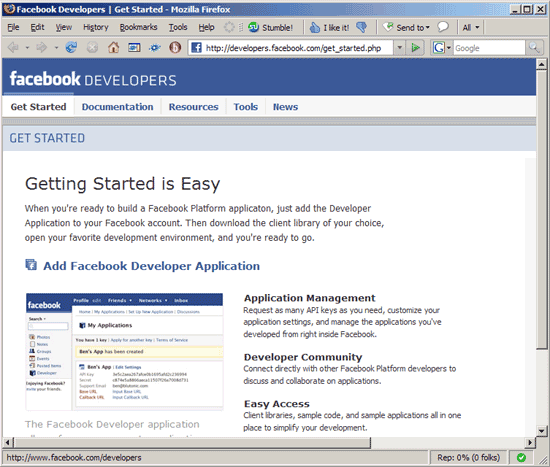The width and height of the screenshot is (550, 467).
Task: Click the green checkmark status bar icon
Action: point(522,458)
